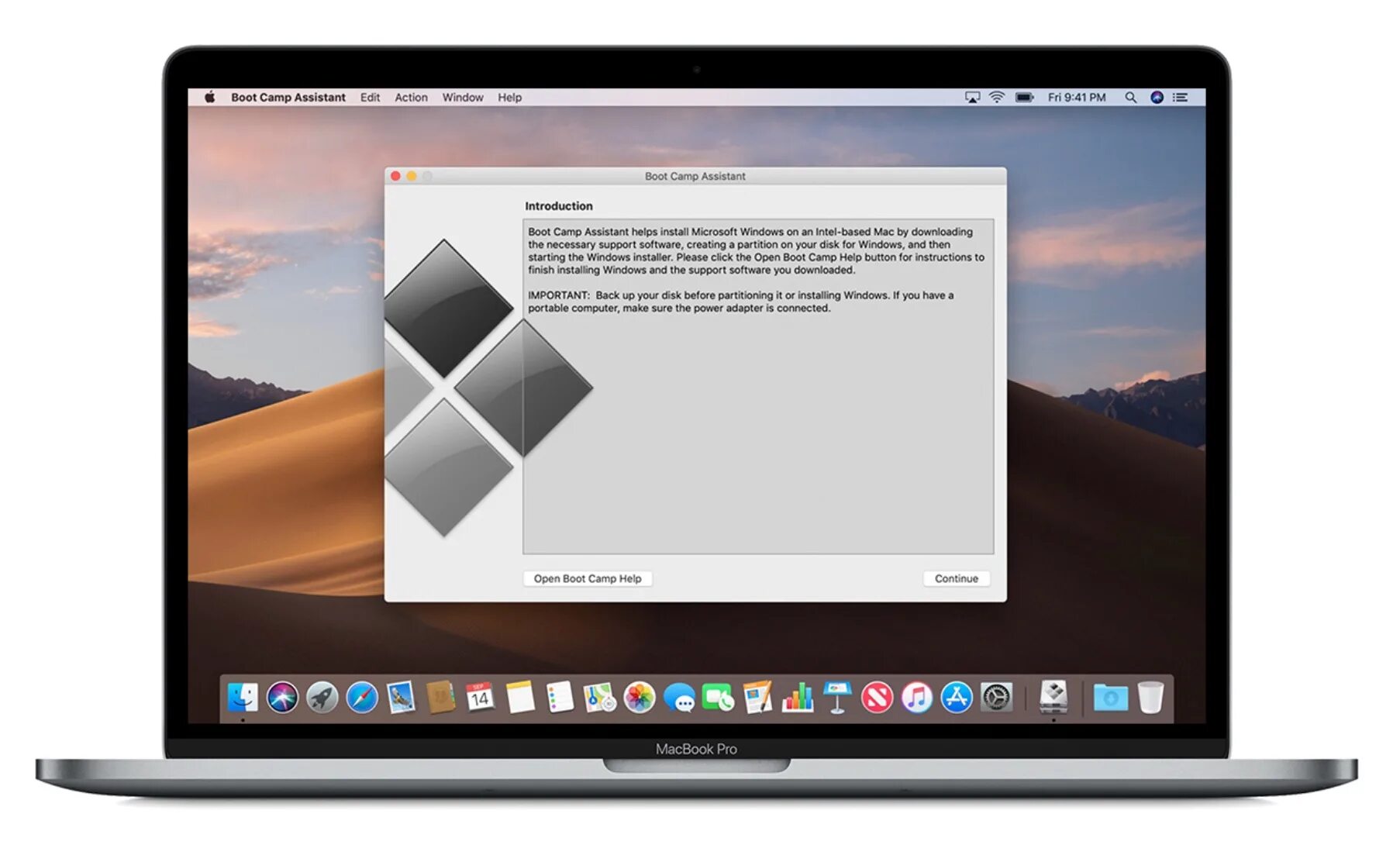
Task: Click the AirPlay display icon in menu bar
Action: pyautogui.click(x=972, y=98)
